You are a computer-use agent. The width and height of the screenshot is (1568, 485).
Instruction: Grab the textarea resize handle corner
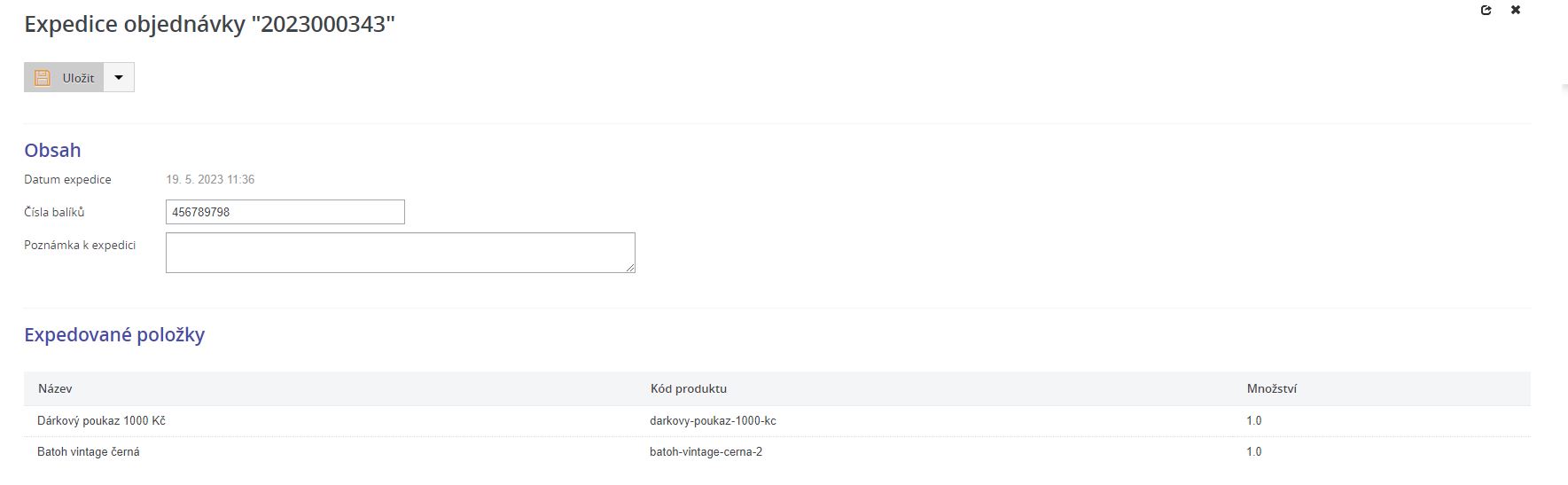click(631, 269)
